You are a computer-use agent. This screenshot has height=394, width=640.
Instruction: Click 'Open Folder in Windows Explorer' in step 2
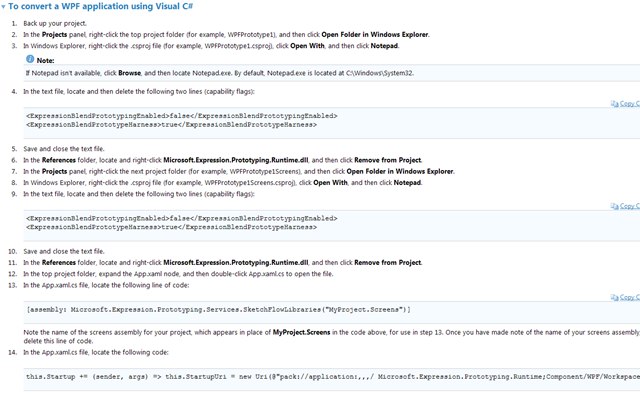(375, 35)
